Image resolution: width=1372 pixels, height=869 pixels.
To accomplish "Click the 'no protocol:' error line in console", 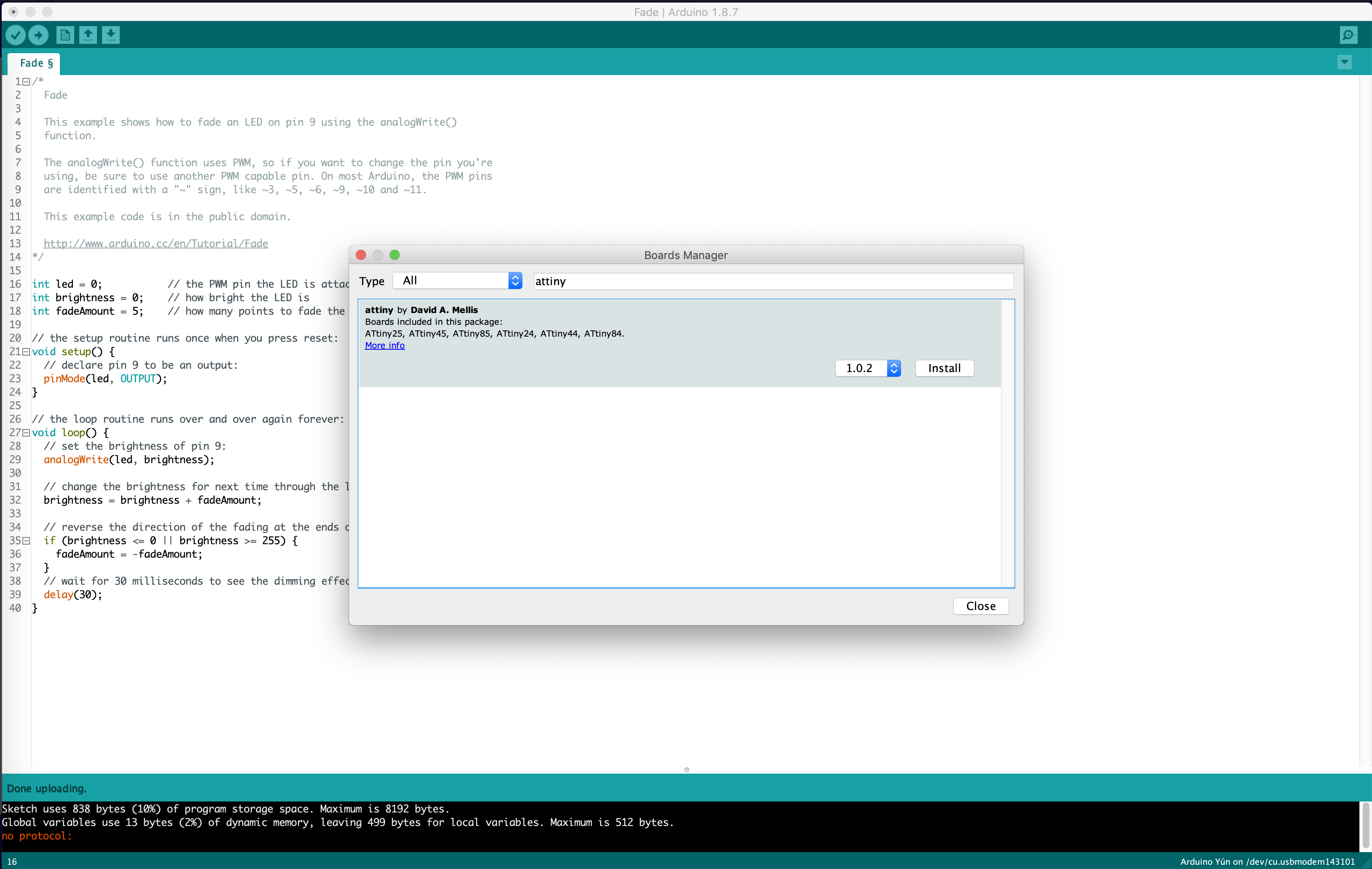I will pyautogui.click(x=37, y=836).
